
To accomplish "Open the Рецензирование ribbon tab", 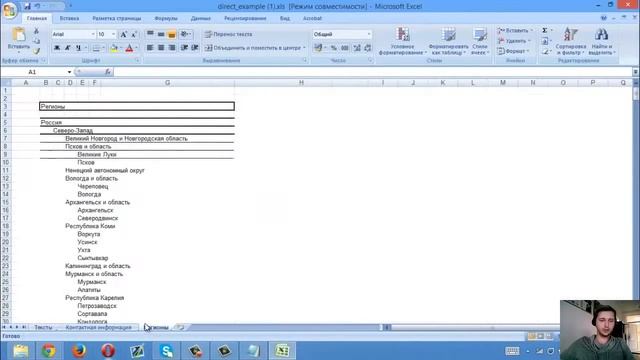I will (245, 18).
